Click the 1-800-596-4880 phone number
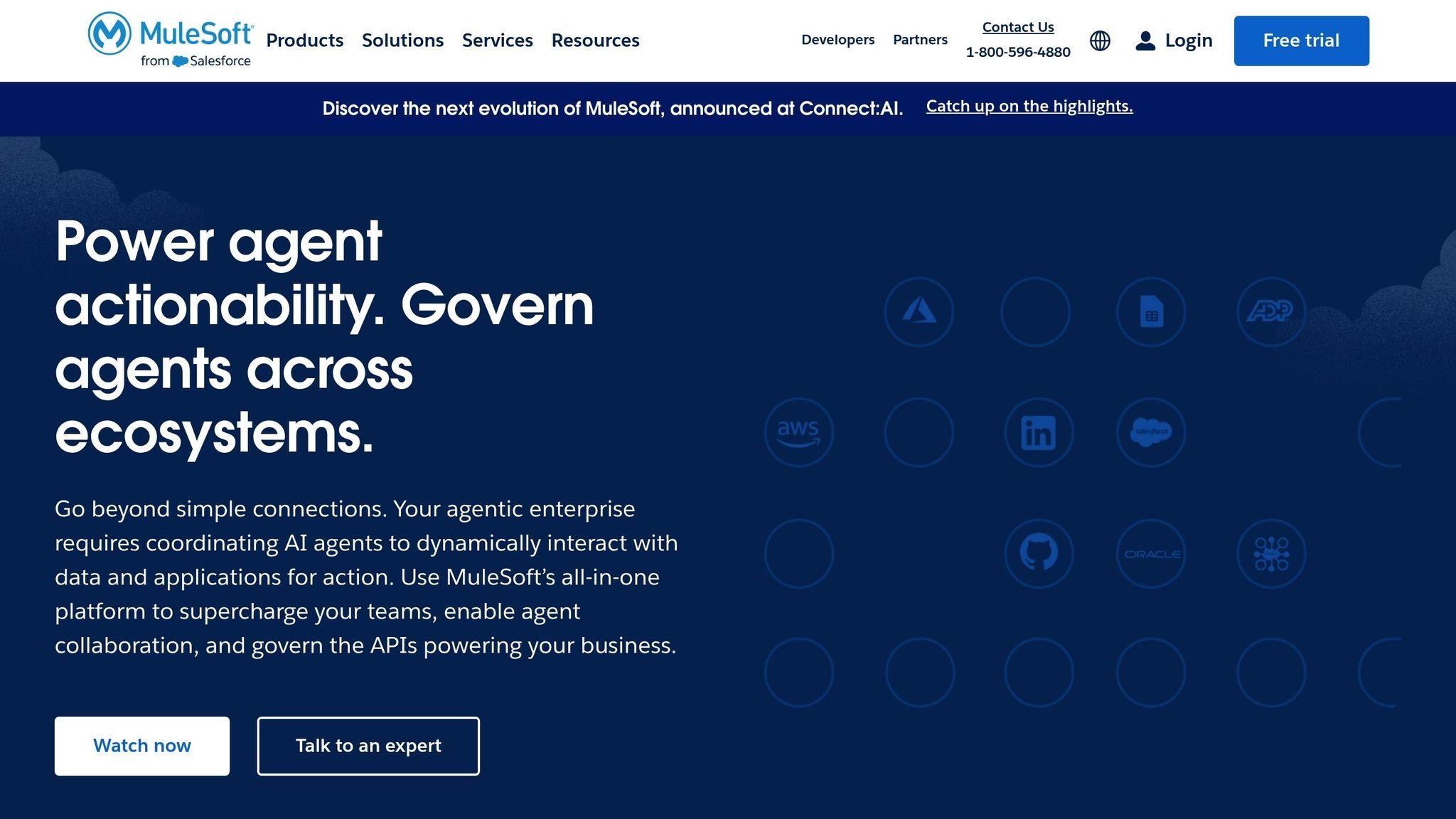1456x819 pixels. pyautogui.click(x=1018, y=52)
